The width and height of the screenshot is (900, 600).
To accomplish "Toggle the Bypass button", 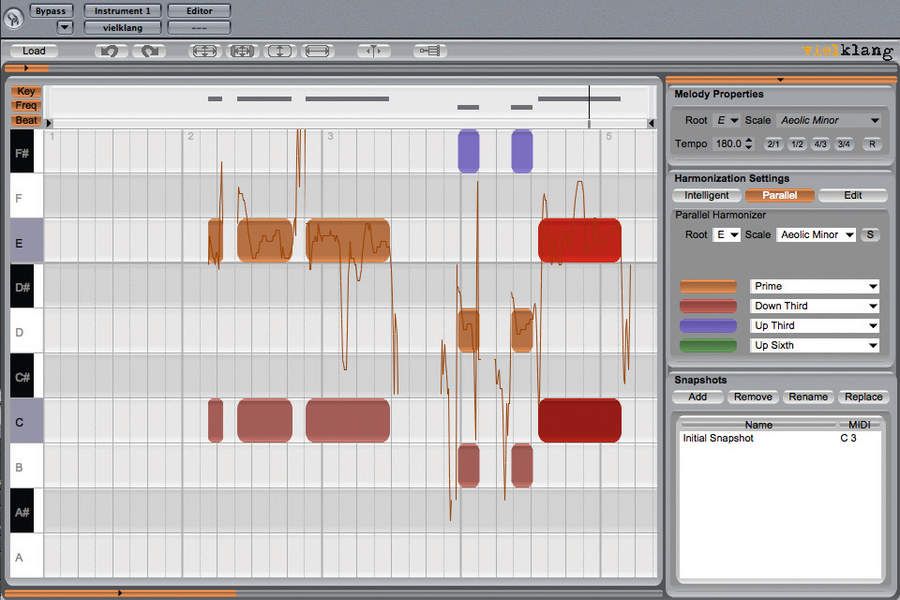I will (51, 11).
